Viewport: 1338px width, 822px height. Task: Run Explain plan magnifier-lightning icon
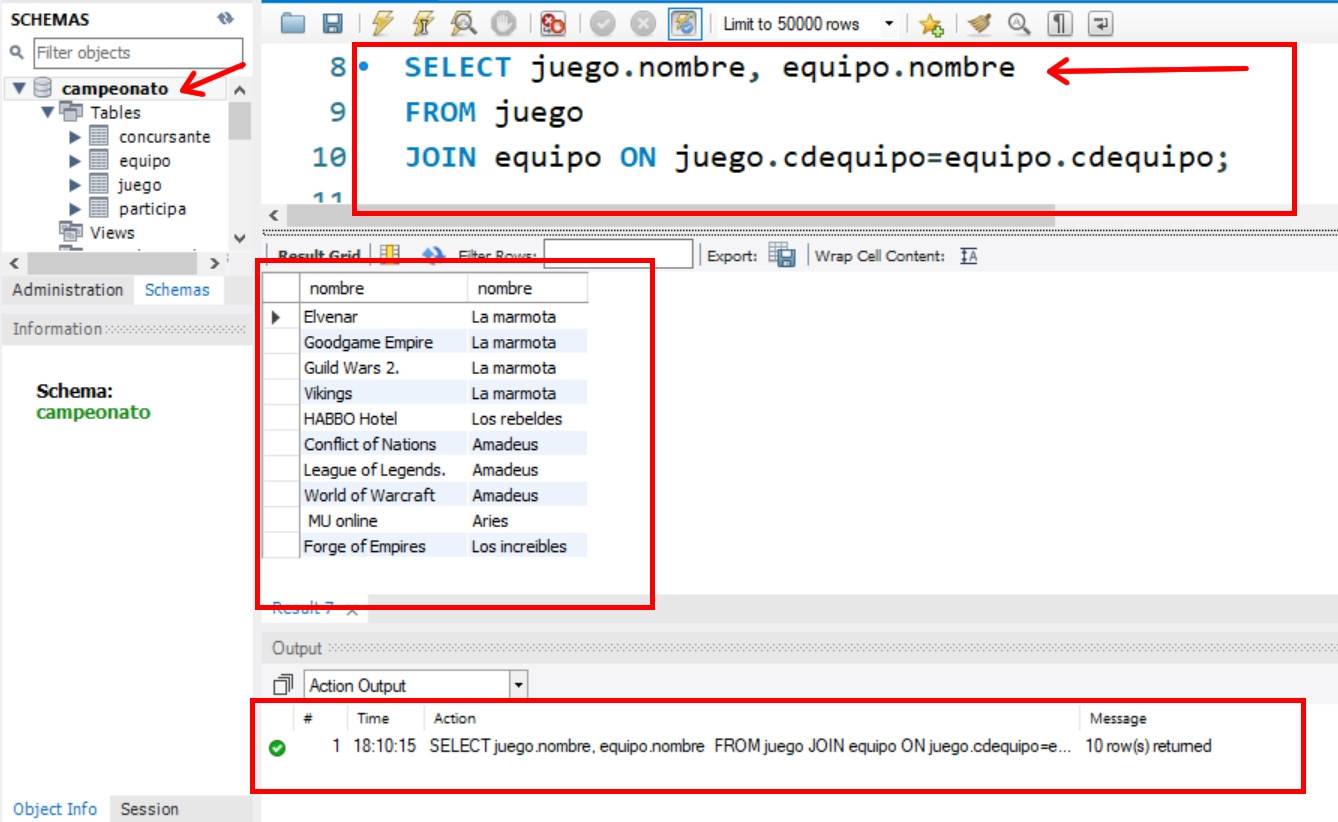coord(464,24)
